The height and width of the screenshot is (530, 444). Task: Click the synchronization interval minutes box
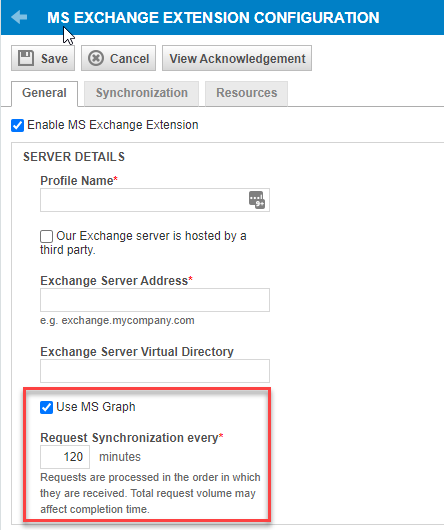coord(65,457)
